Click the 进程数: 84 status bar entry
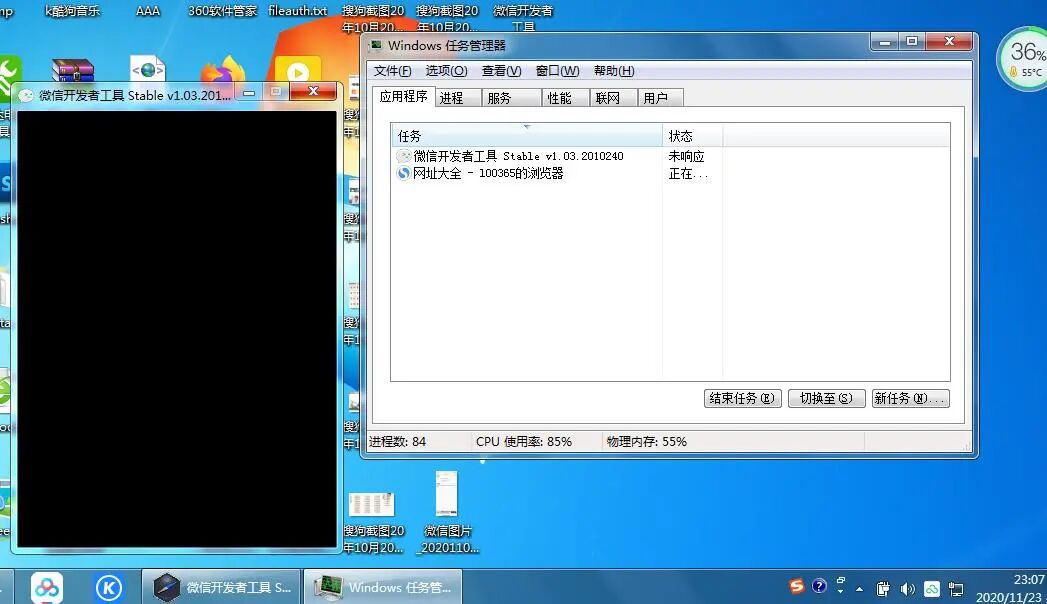 click(398, 442)
